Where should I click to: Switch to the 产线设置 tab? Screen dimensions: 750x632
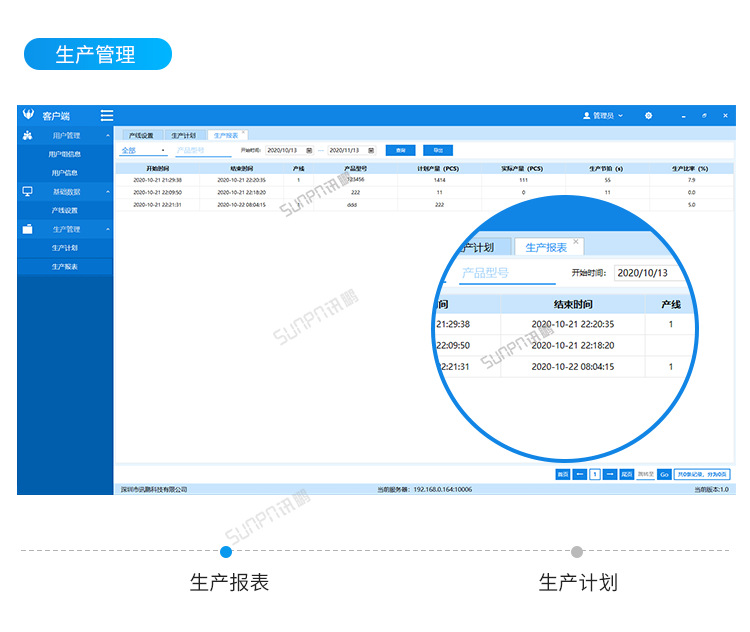141,135
